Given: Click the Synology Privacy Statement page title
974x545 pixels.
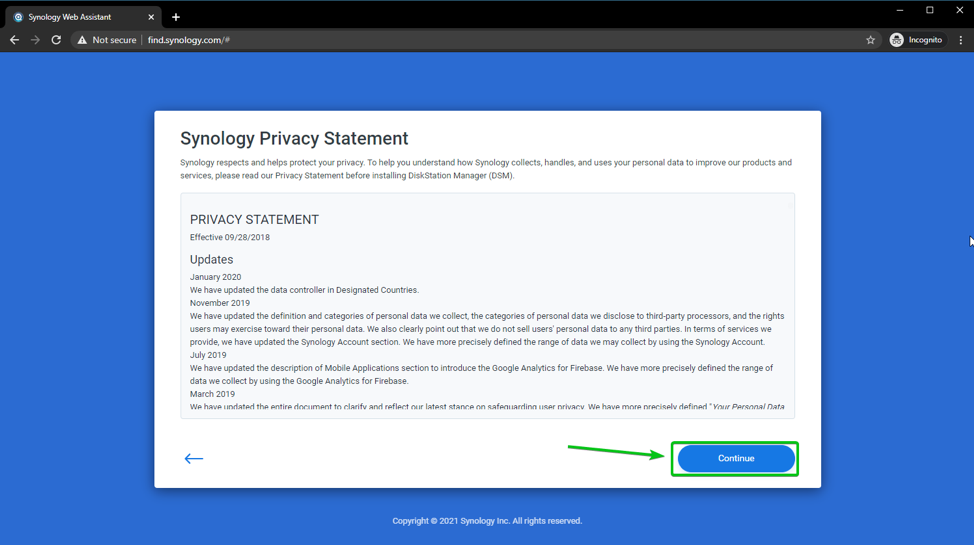Looking at the screenshot, I should click(x=294, y=139).
